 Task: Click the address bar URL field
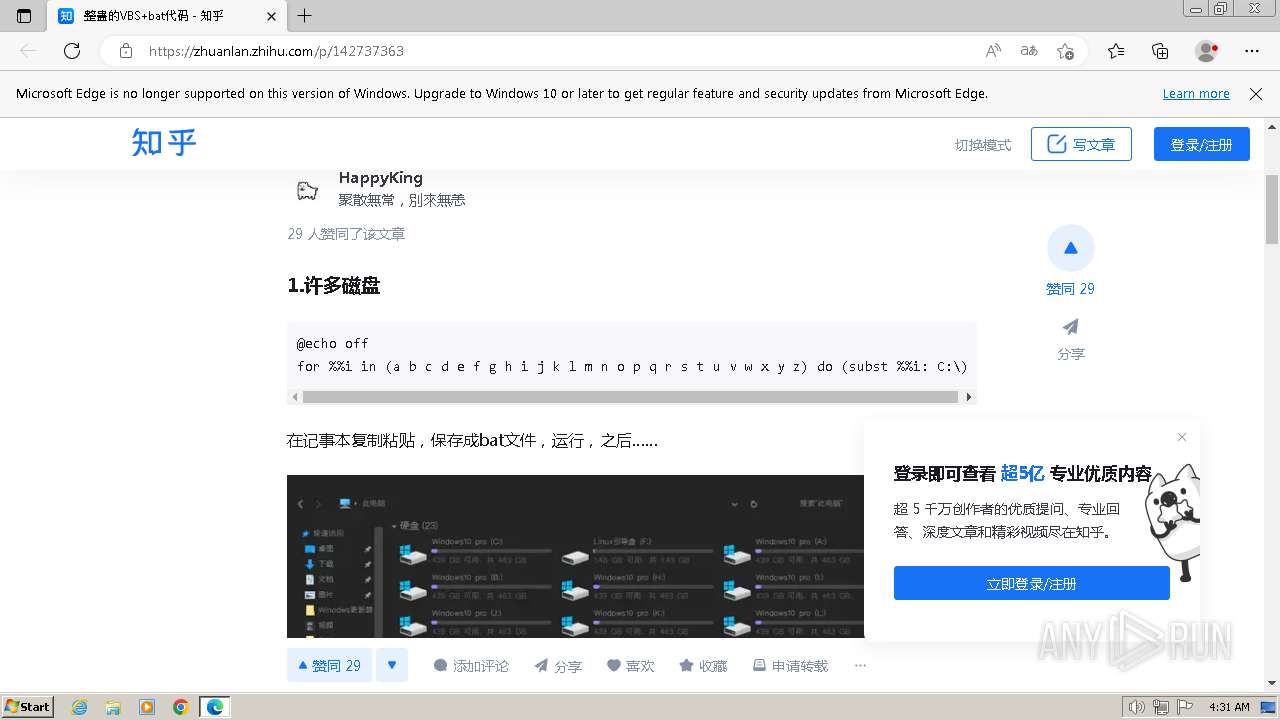[560, 51]
